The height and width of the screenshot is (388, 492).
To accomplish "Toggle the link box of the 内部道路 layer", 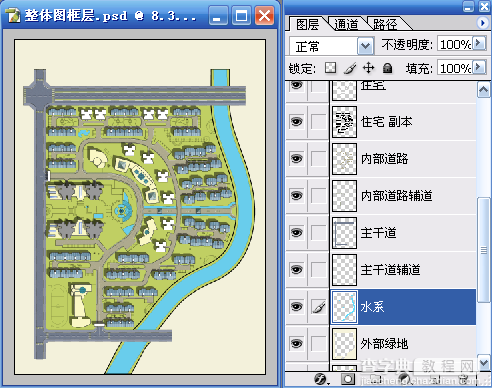I will coord(319,159).
